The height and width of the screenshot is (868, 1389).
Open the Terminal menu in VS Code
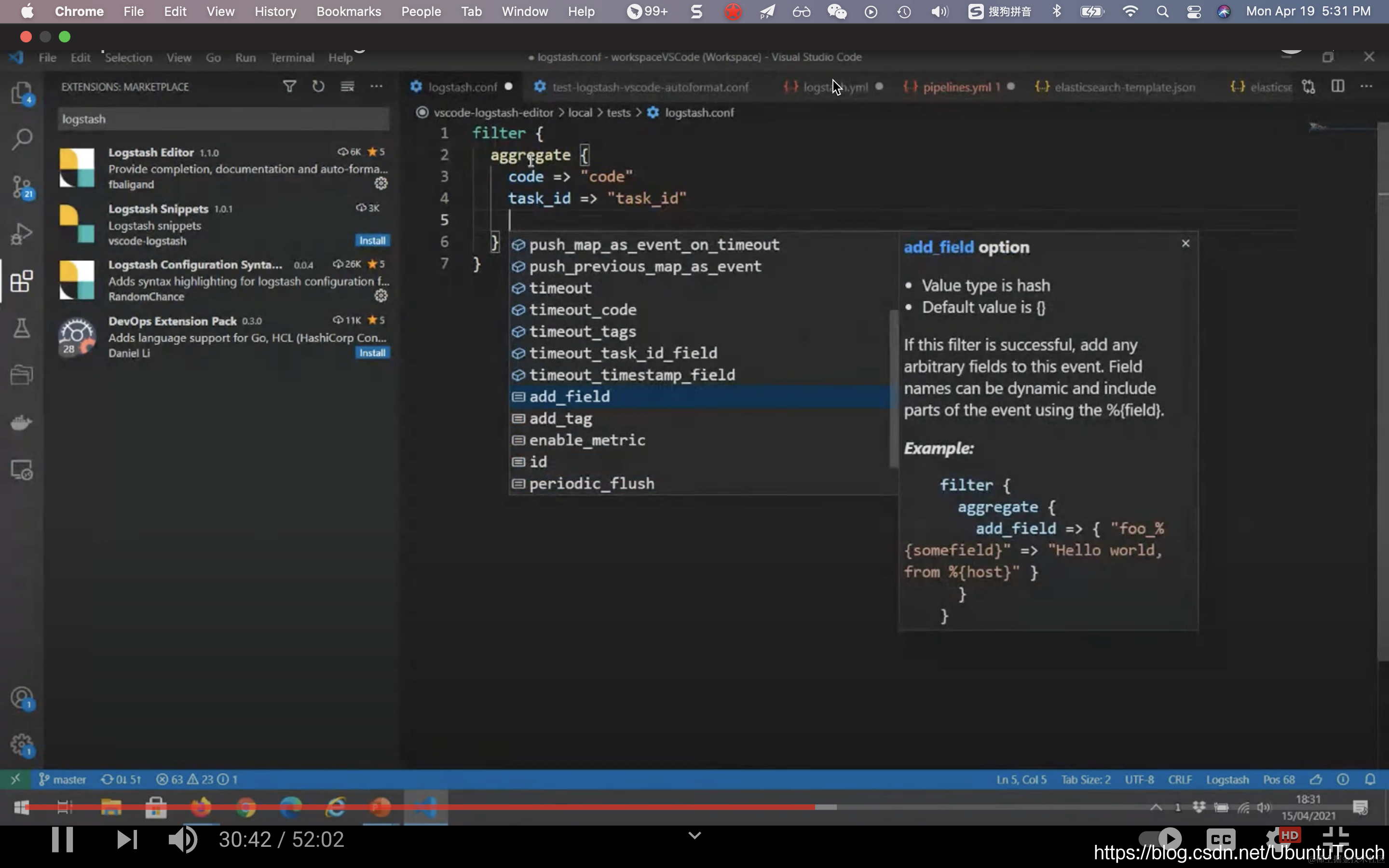(x=292, y=57)
